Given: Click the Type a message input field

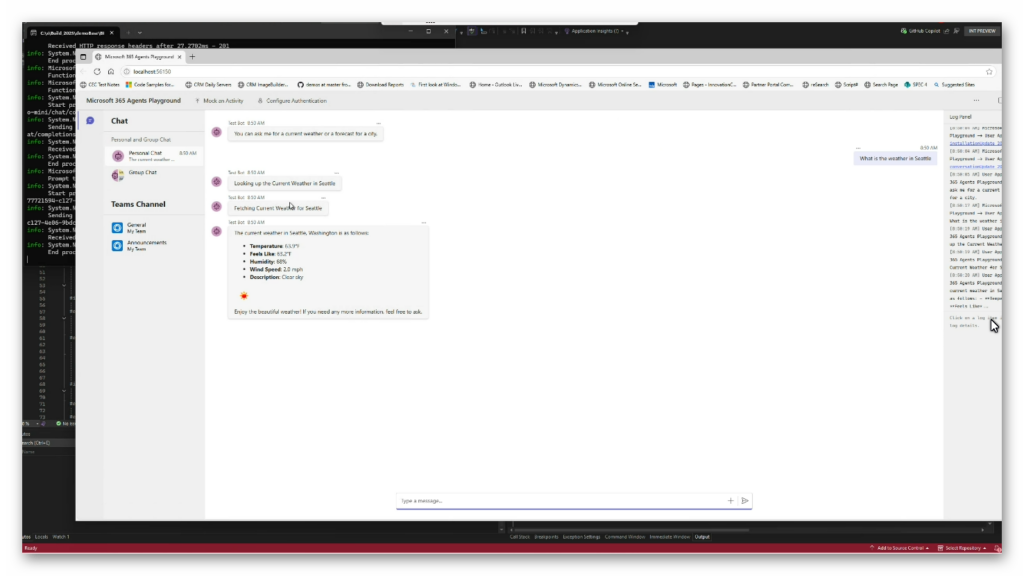Looking at the screenshot, I should point(560,501).
